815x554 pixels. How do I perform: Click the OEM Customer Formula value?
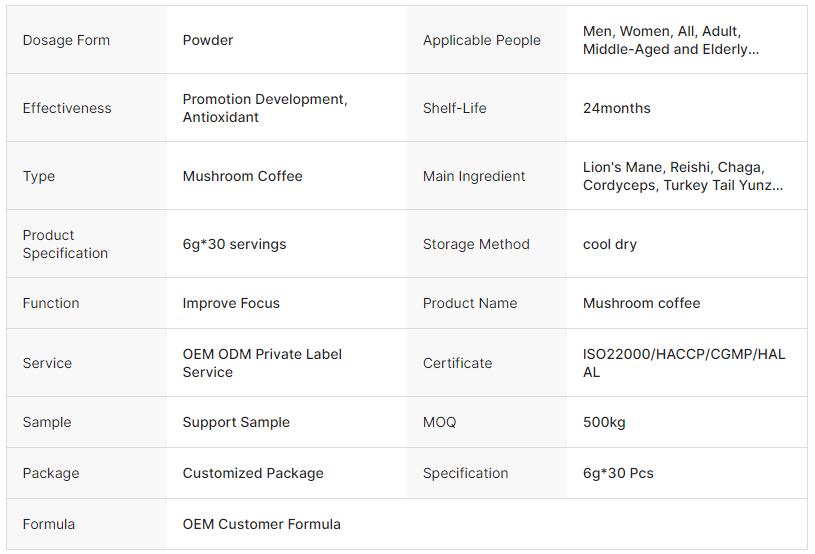tap(261, 524)
